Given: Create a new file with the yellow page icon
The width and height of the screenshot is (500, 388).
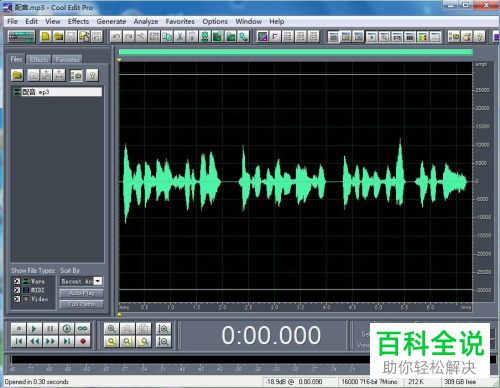Looking at the screenshot, I should tap(46, 36).
